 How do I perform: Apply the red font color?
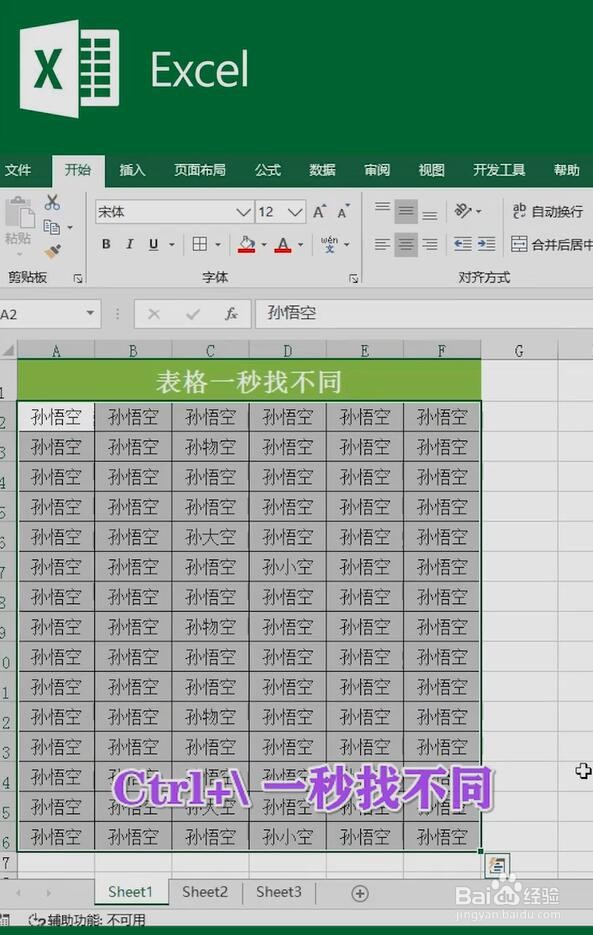pyautogui.click(x=283, y=244)
